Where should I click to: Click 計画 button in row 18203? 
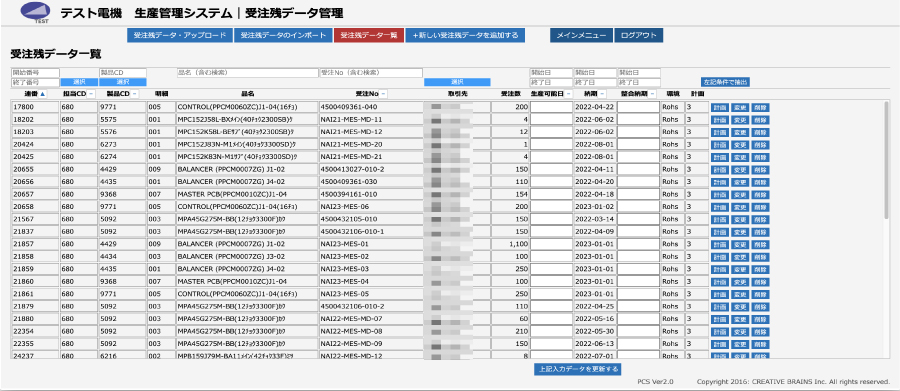(720, 132)
